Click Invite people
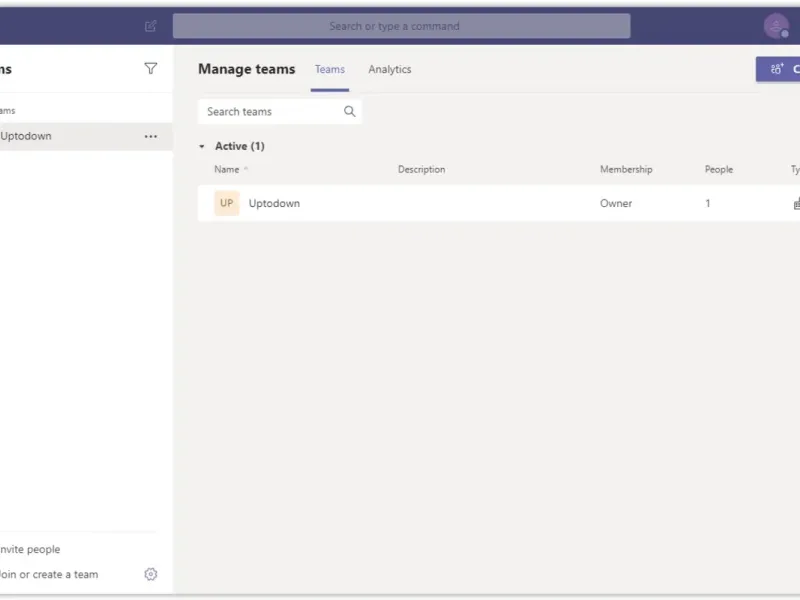800x600 pixels. (x=30, y=549)
